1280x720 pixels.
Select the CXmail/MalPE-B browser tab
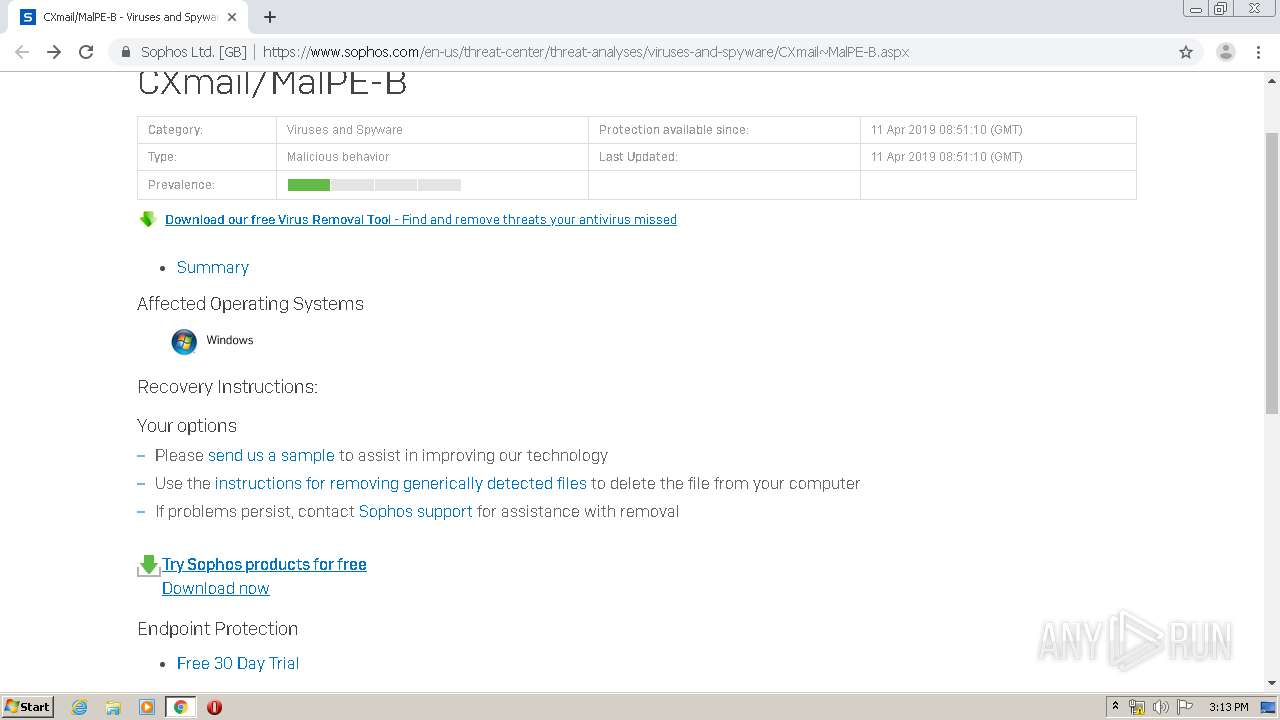(x=128, y=17)
